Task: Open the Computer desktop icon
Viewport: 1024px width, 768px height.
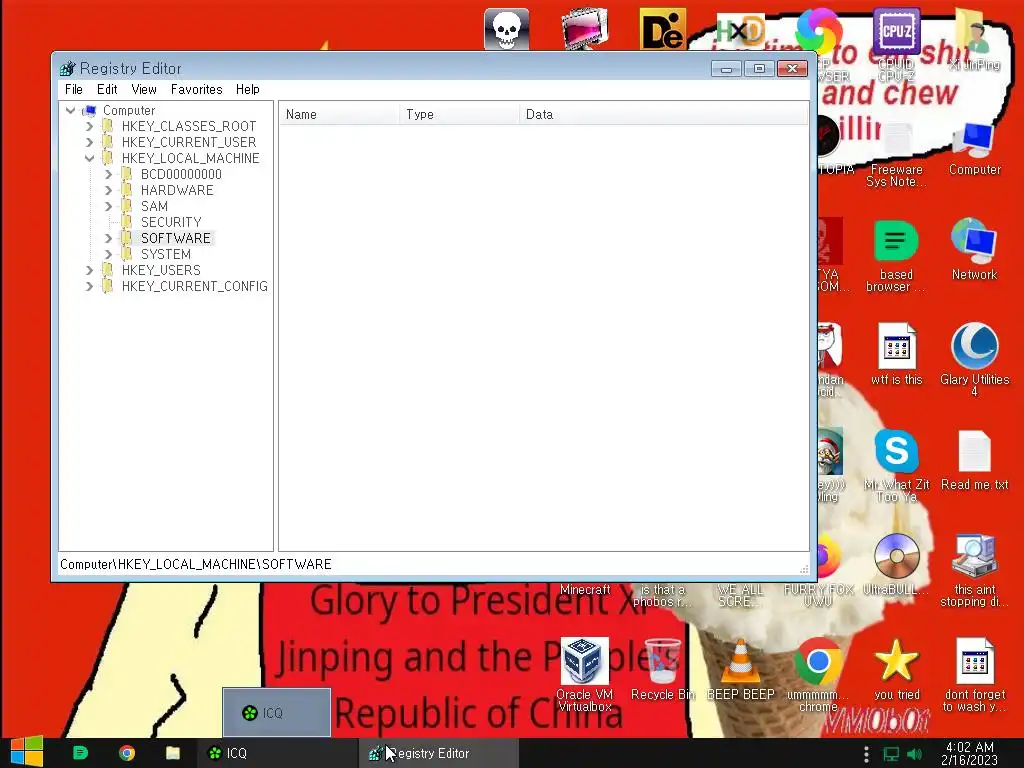Action: (974, 149)
